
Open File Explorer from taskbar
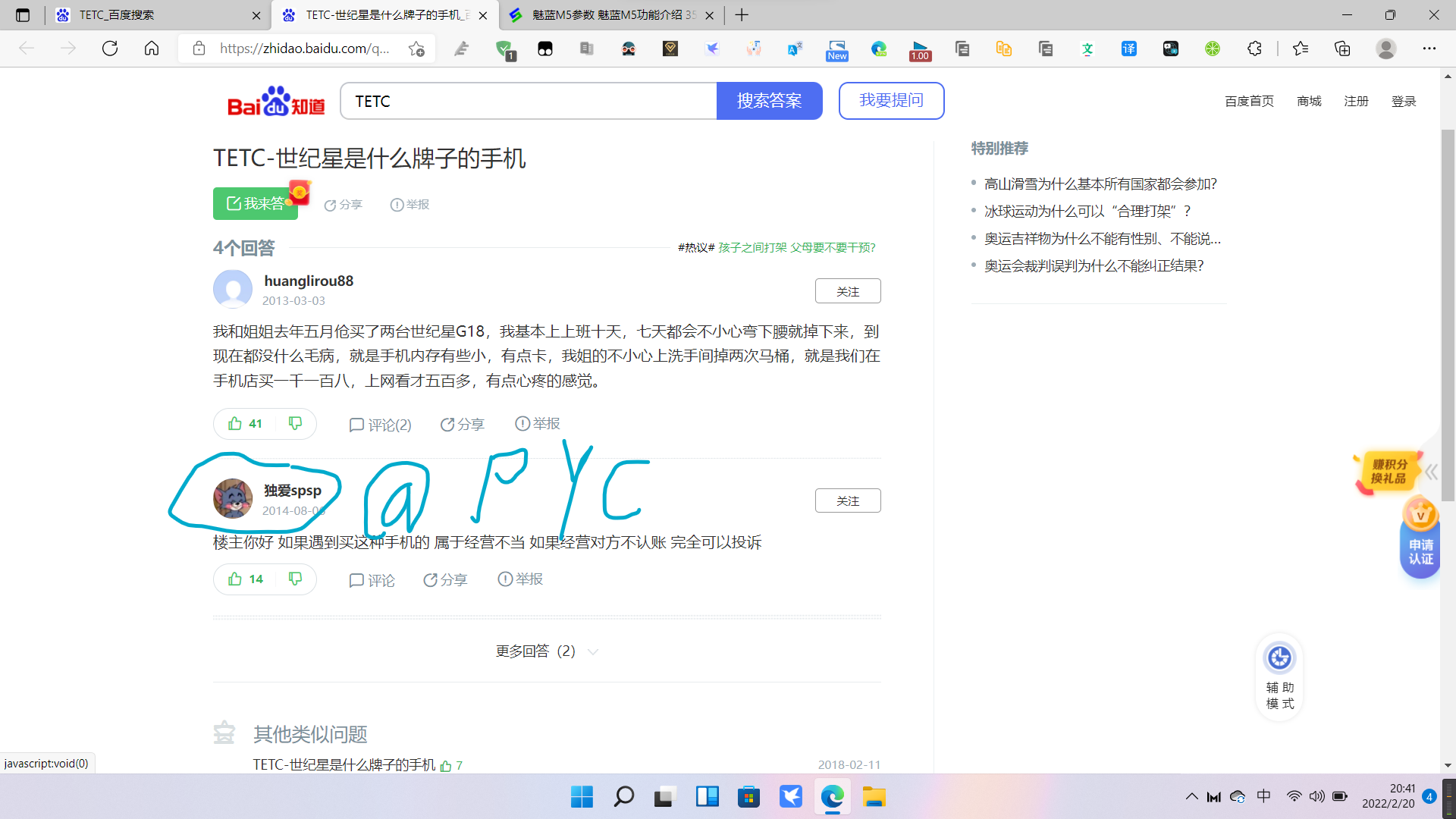pyautogui.click(x=874, y=797)
